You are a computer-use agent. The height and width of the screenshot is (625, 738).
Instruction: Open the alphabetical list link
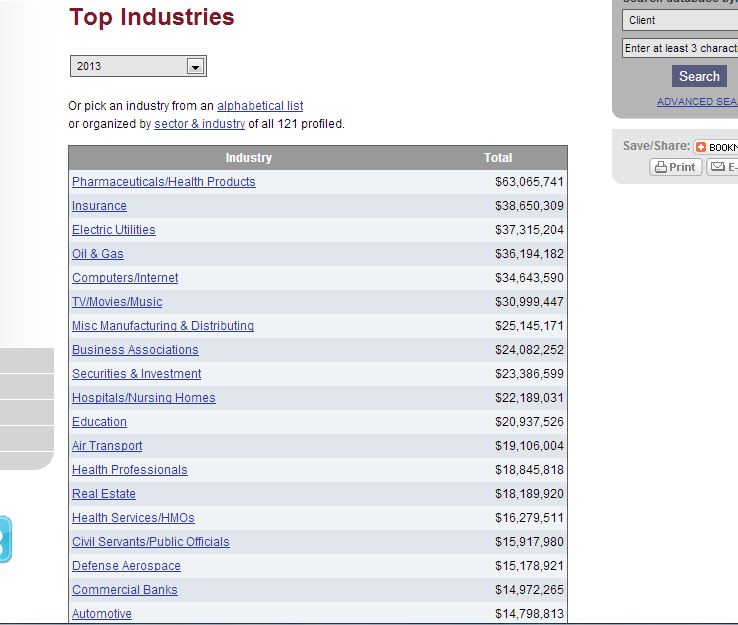260,106
